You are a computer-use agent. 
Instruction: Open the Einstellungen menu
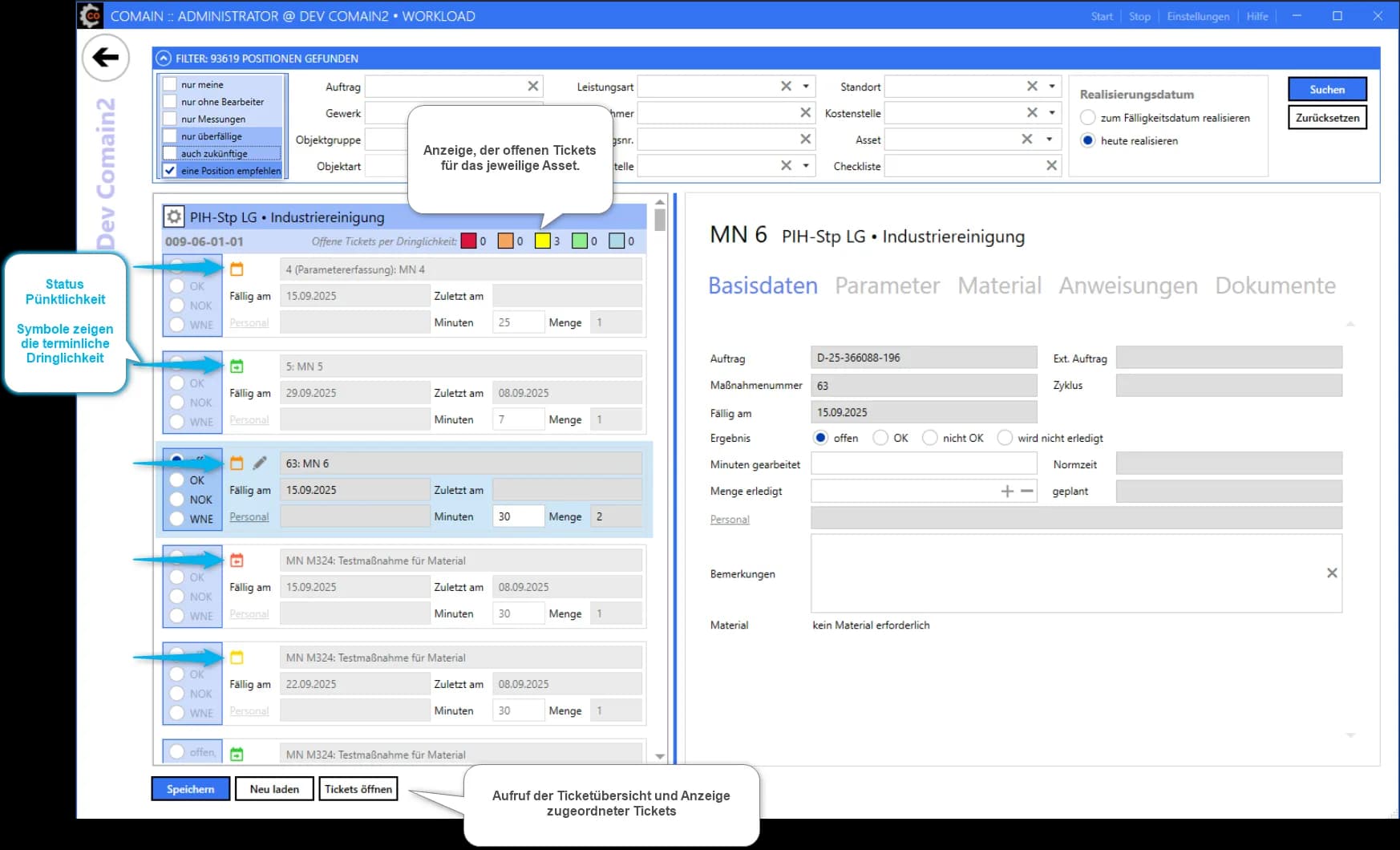point(1198,15)
